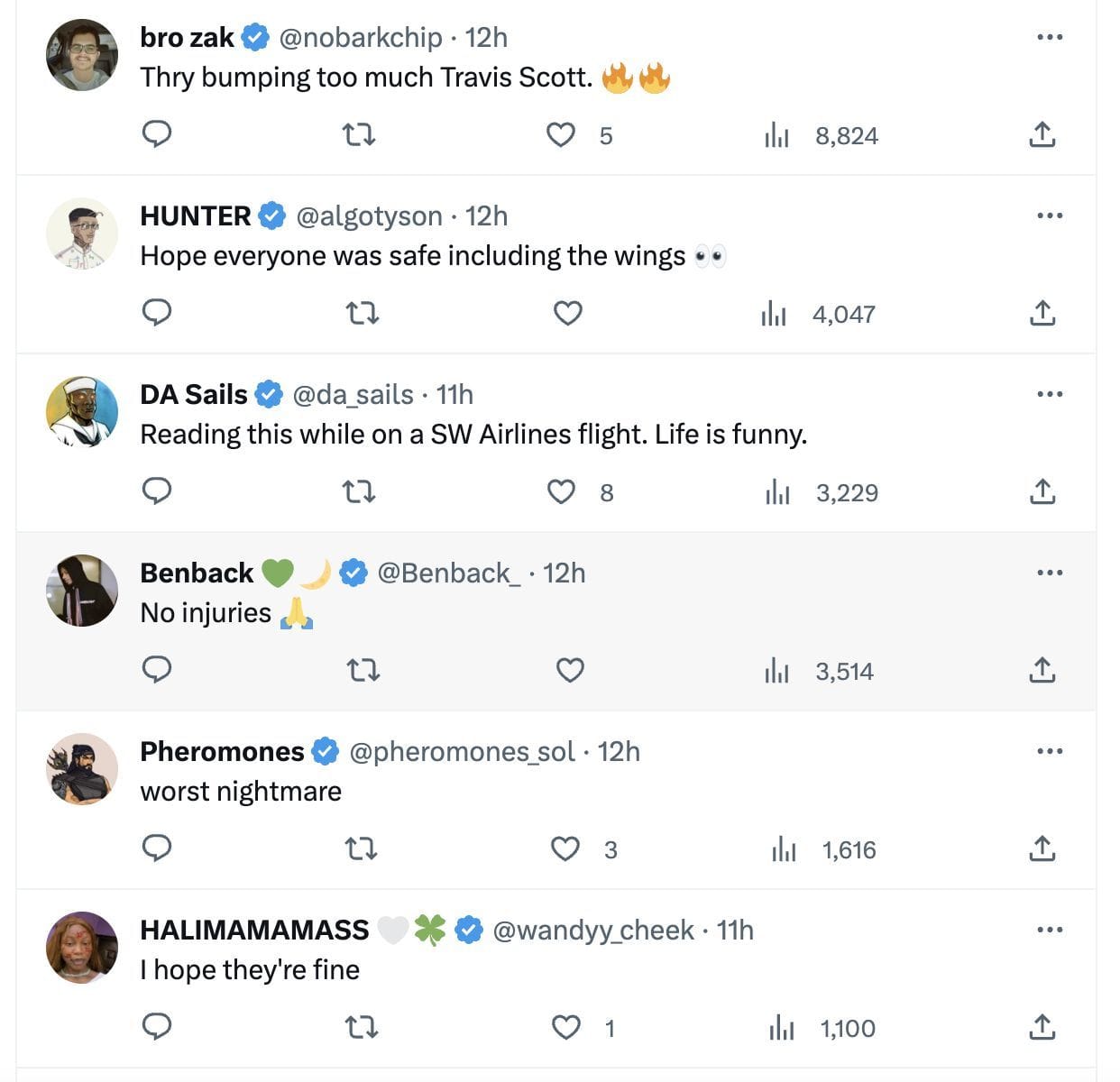Open the 11h timestamp on DA Sails' tweet

click(454, 395)
